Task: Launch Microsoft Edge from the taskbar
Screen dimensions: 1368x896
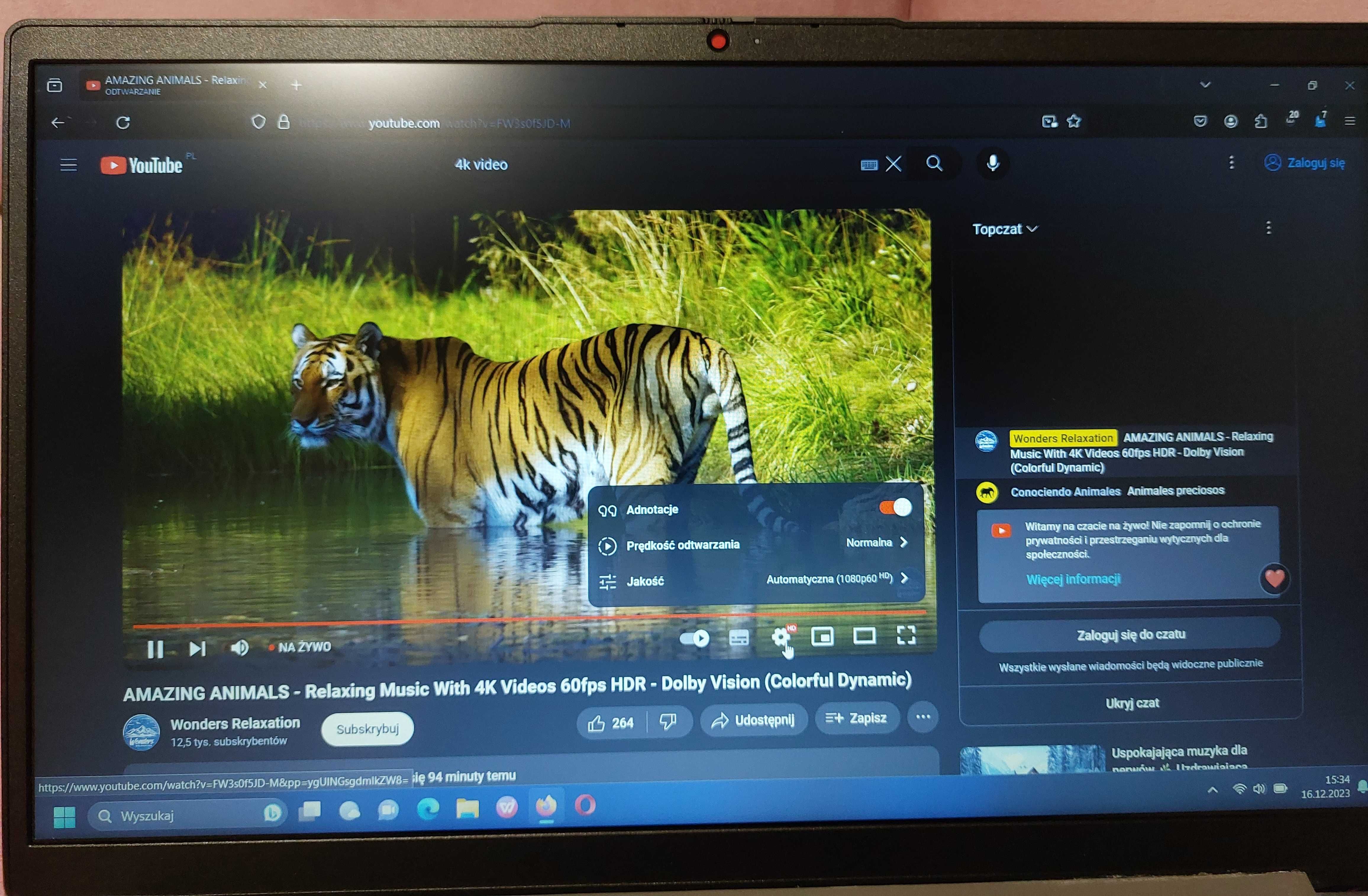Action: click(x=427, y=809)
